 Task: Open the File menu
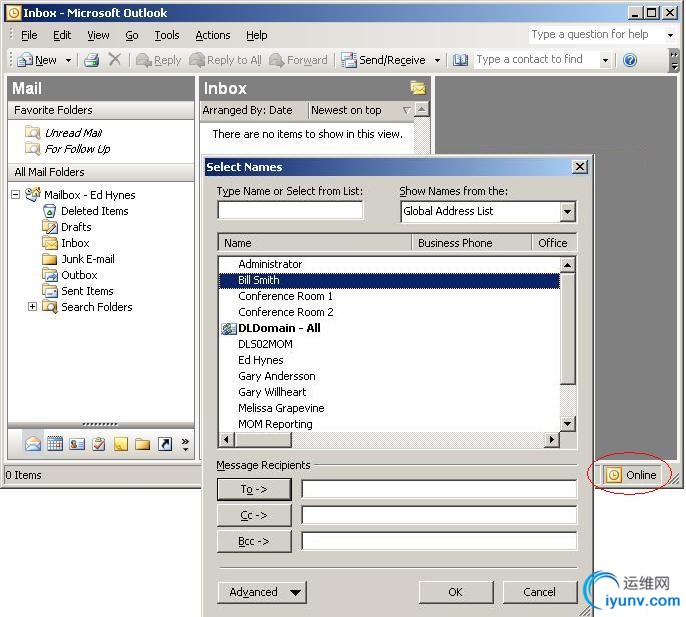click(29, 35)
